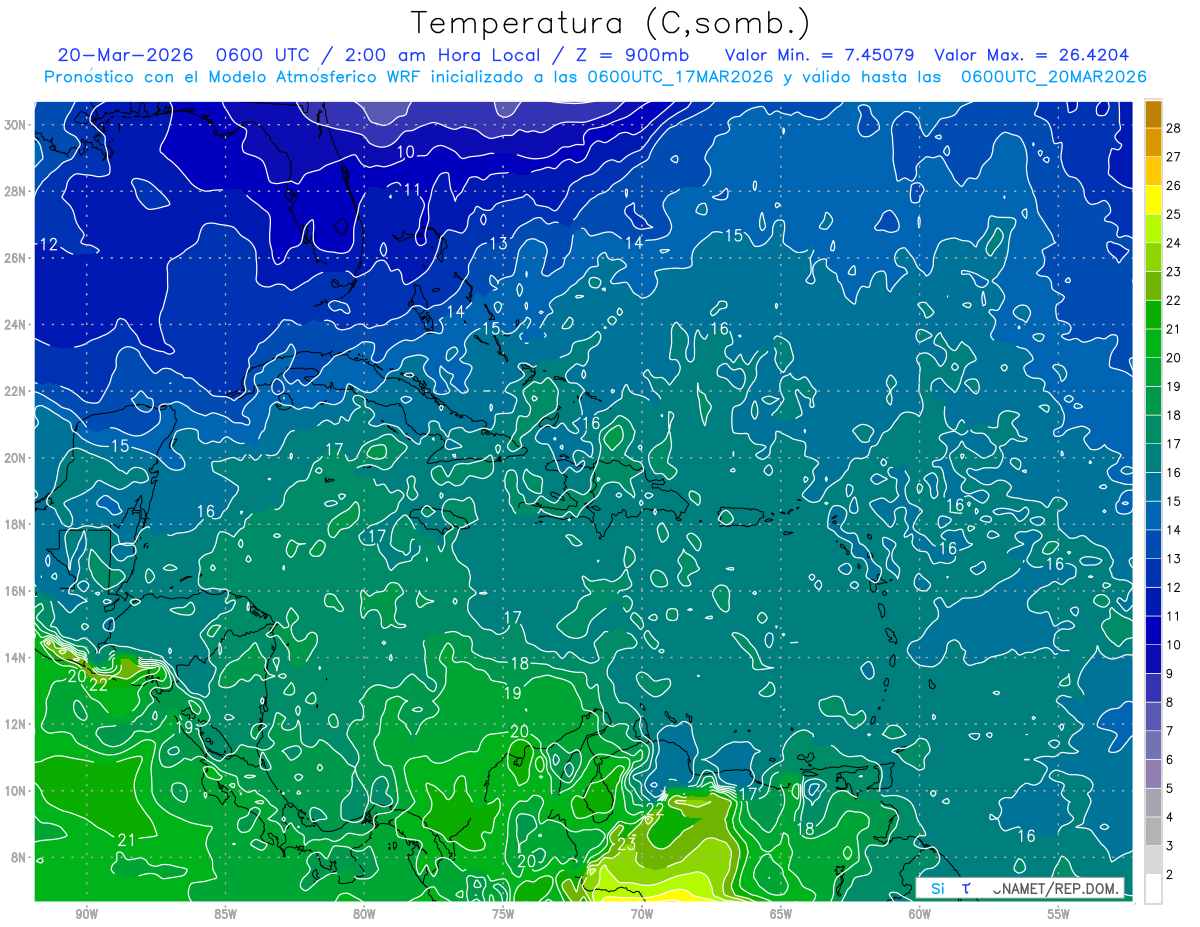Click the '65W' longitude axis label
Viewport: 1200px width, 927px height.
tap(781, 914)
